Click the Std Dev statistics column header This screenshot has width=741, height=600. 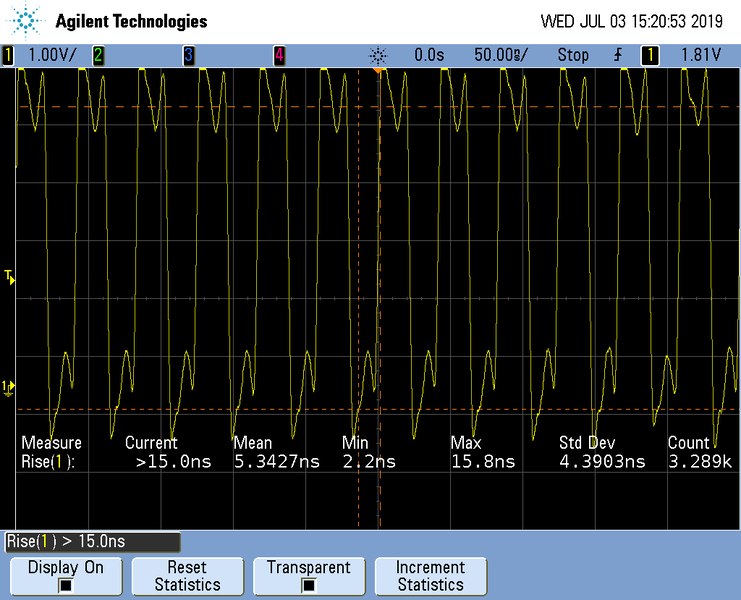[x=588, y=443]
